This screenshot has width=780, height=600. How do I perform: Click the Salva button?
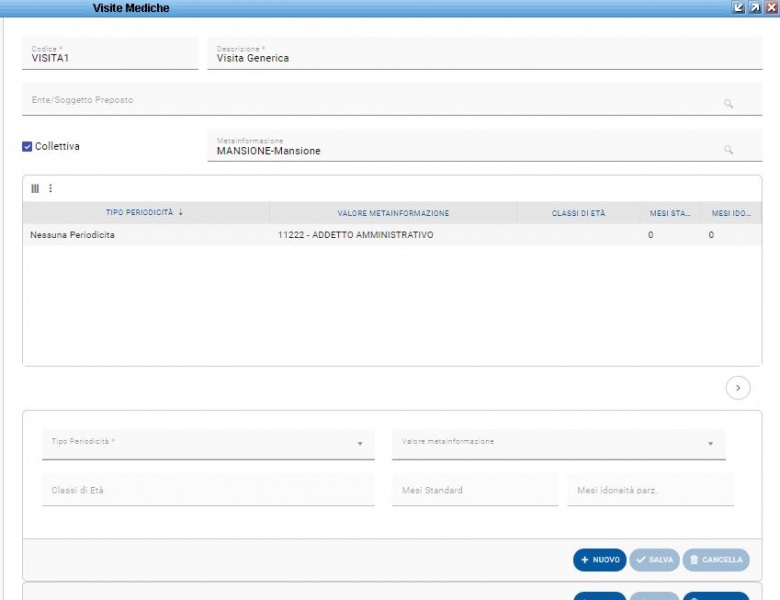[654, 560]
